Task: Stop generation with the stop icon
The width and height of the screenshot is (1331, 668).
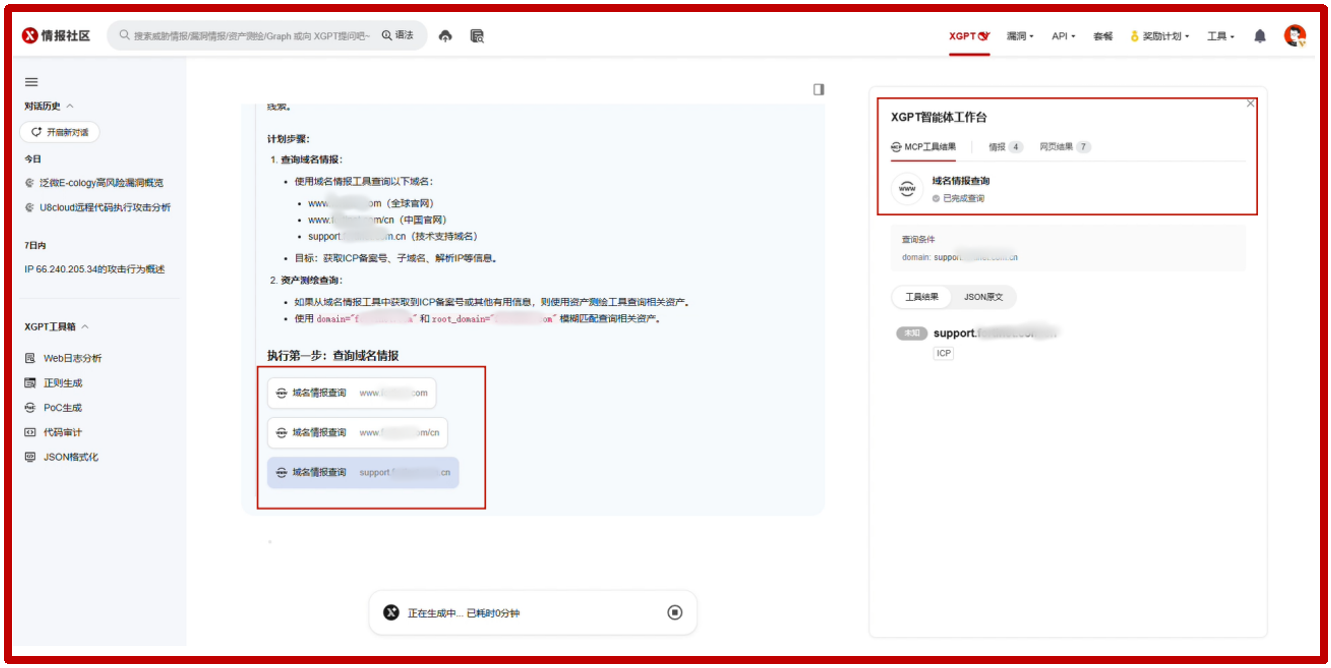Action: 675,612
